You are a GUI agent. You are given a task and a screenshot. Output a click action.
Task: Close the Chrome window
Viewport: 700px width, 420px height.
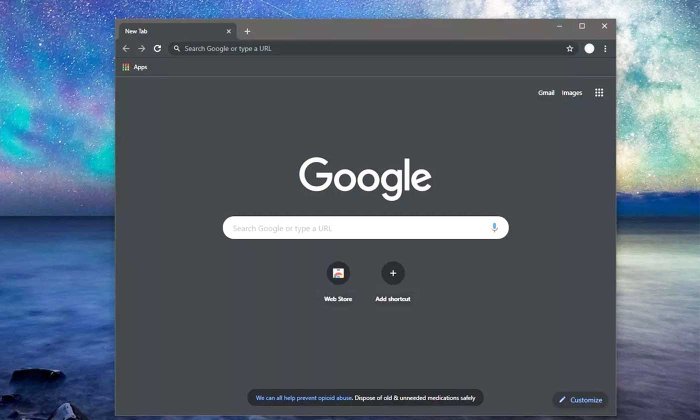tap(604, 26)
